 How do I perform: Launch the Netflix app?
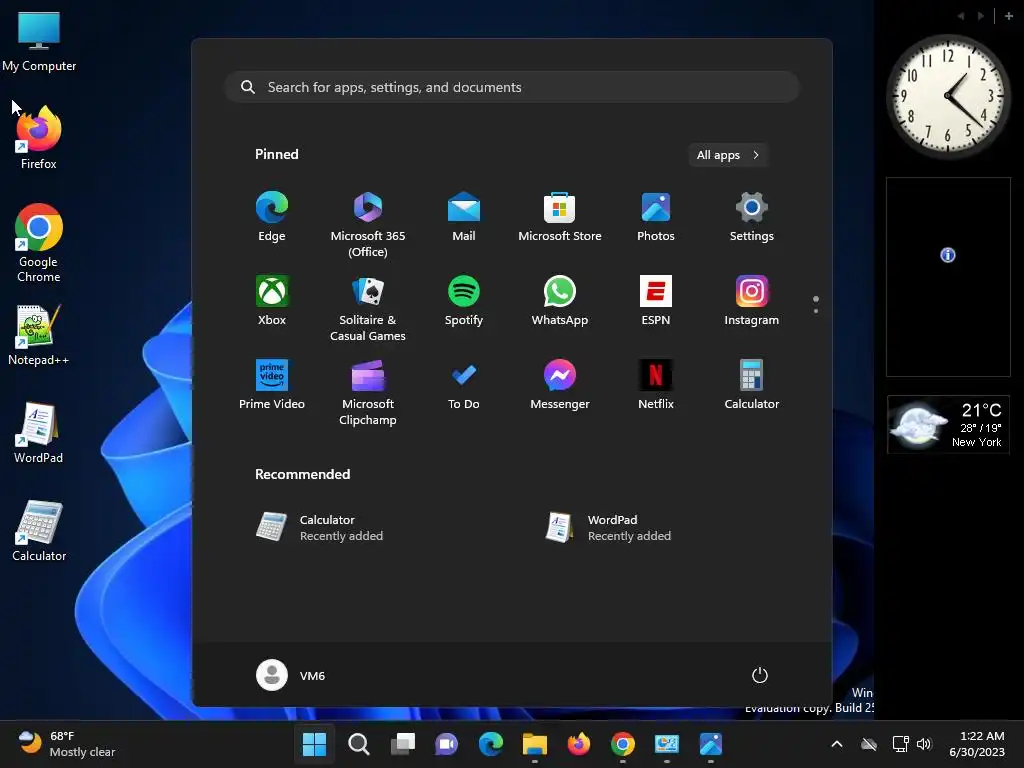coord(656,385)
